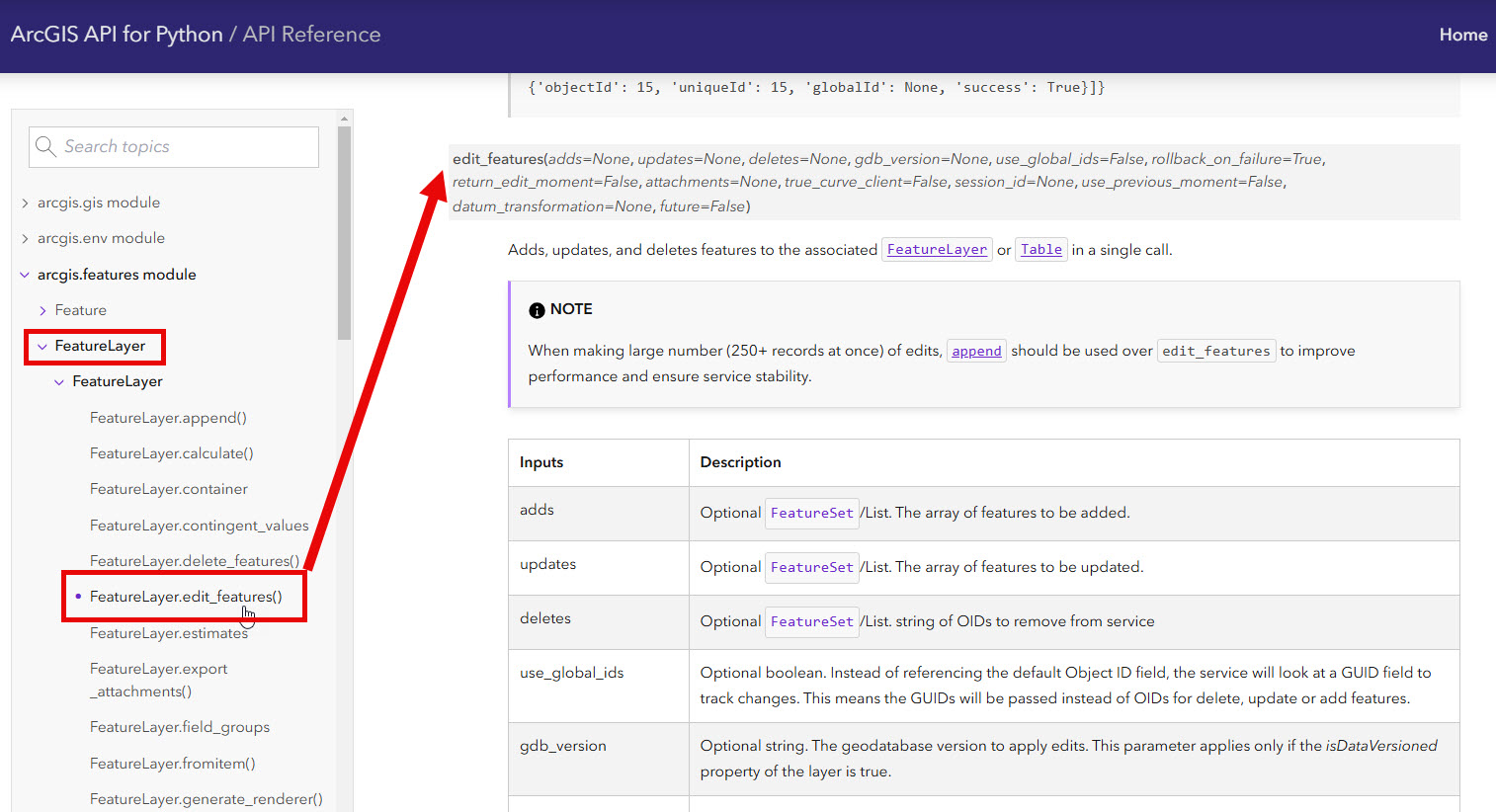
Task: Open the FeatureSet link in adds row
Action: pos(811,513)
